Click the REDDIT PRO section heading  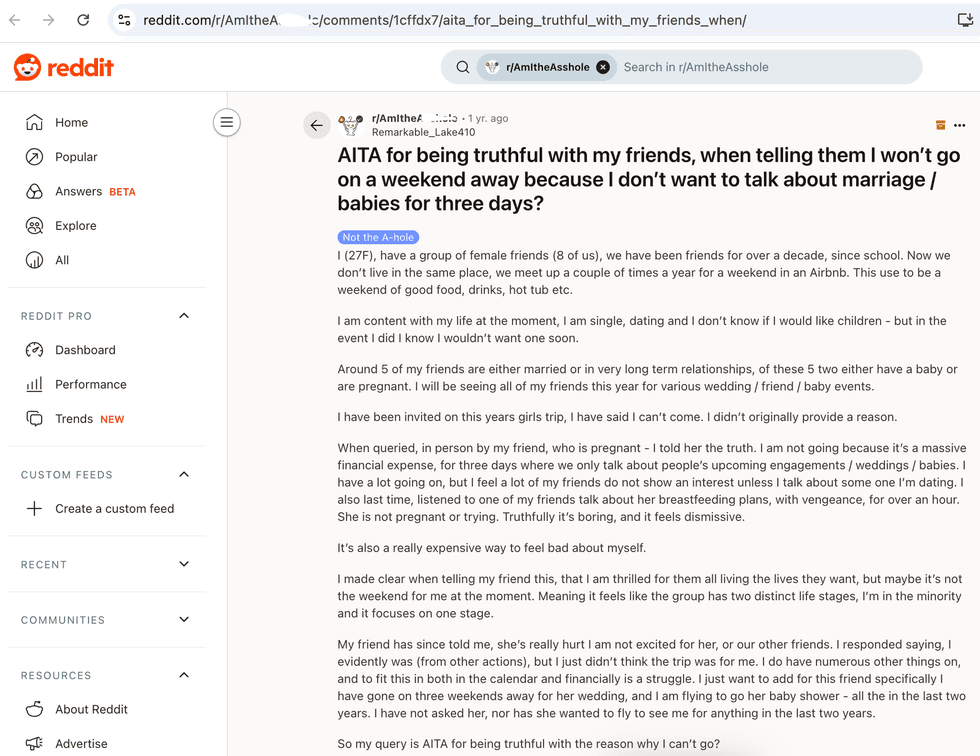(x=56, y=316)
